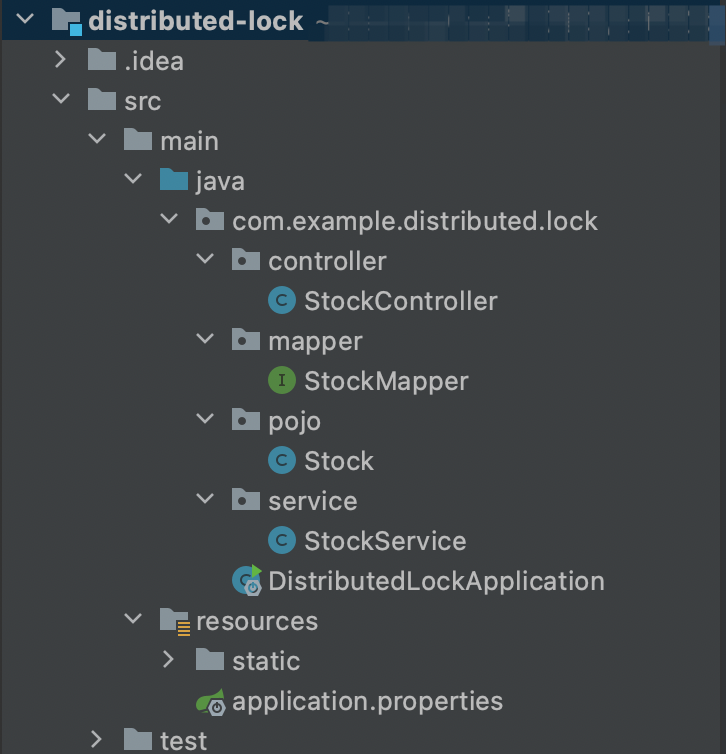The width and height of the screenshot is (726, 754).
Task: Expand the test folder
Action: pyautogui.click(x=97, y=740)
